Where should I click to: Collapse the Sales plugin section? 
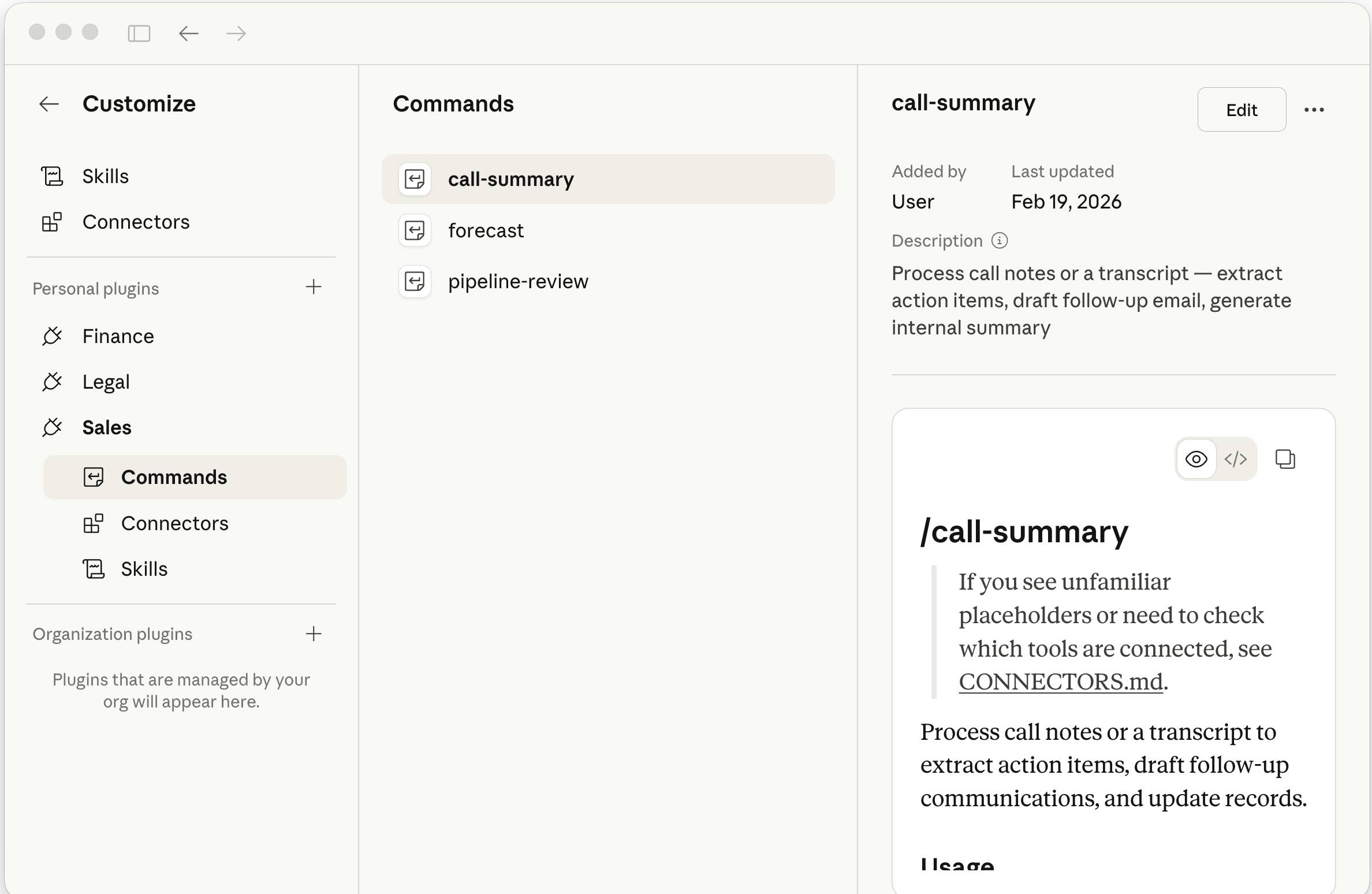point(107,427)
